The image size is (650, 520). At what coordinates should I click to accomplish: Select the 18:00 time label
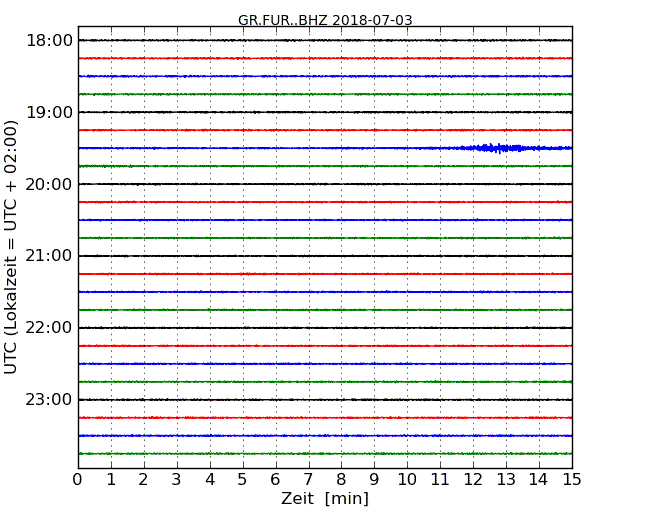[x=49, y=41]
